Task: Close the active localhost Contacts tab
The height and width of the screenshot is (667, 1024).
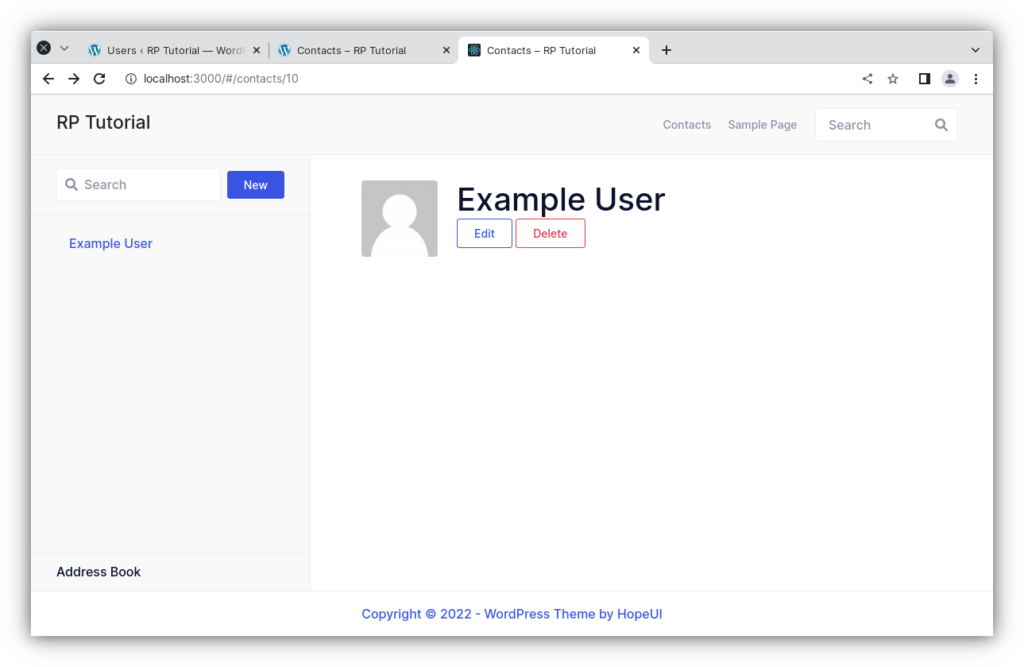Action: coord(636,50)
